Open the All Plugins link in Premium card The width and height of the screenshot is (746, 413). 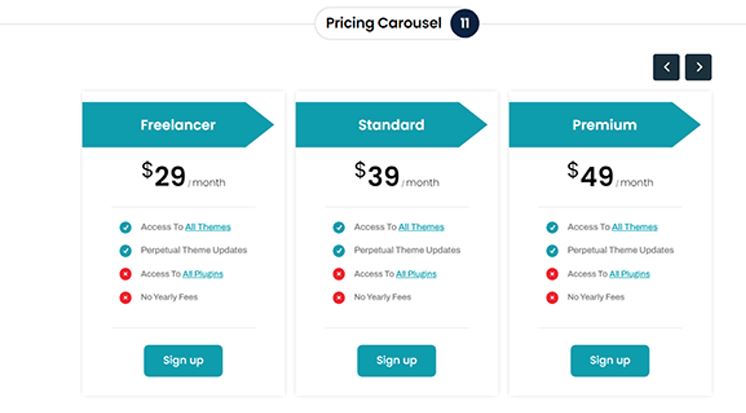pyautogui.click(x=629, y=274)
